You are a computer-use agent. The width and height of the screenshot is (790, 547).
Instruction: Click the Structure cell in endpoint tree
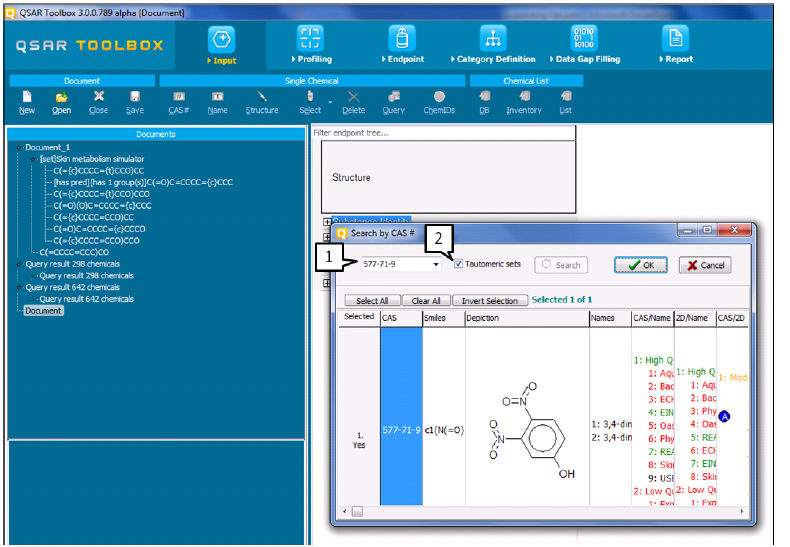448,177
